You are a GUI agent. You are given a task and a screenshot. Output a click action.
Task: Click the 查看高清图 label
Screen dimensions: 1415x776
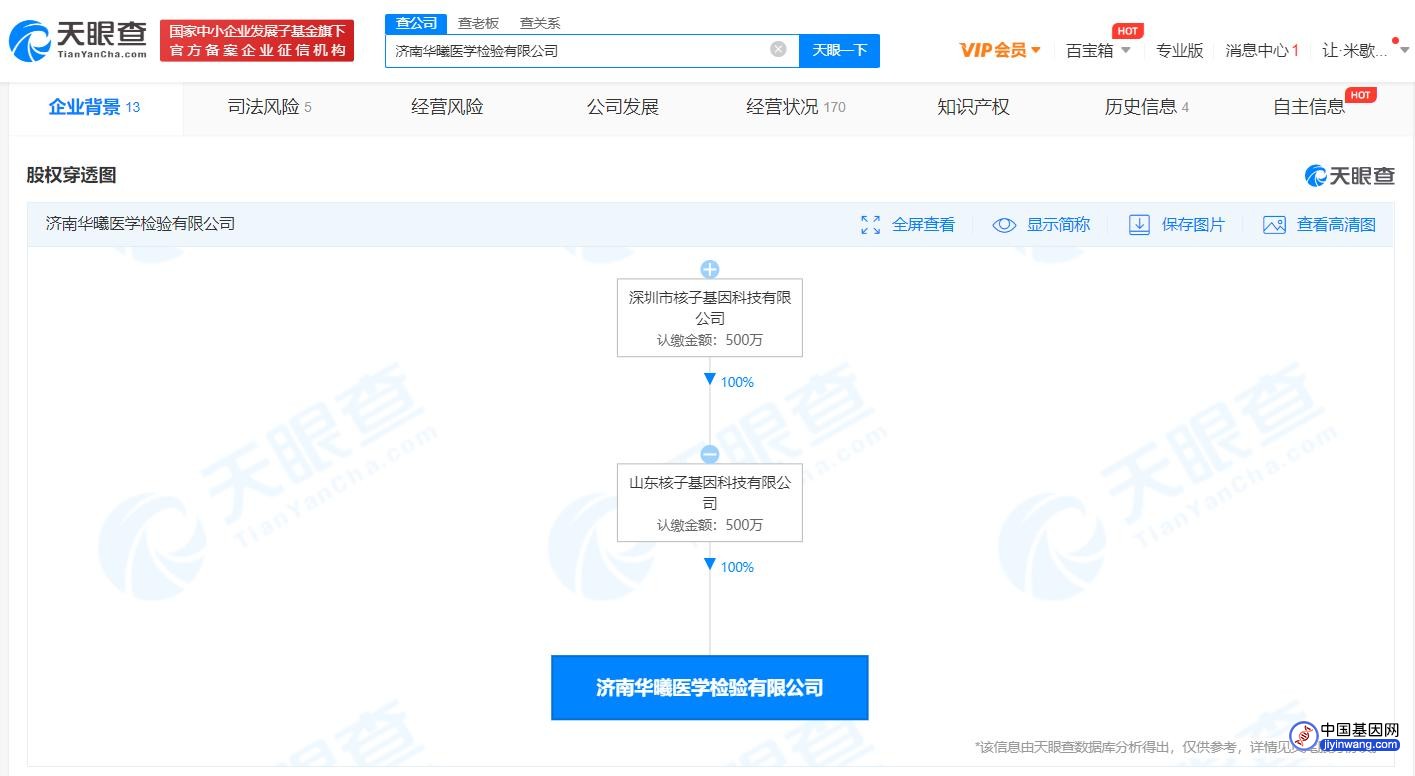[1336, 225]
